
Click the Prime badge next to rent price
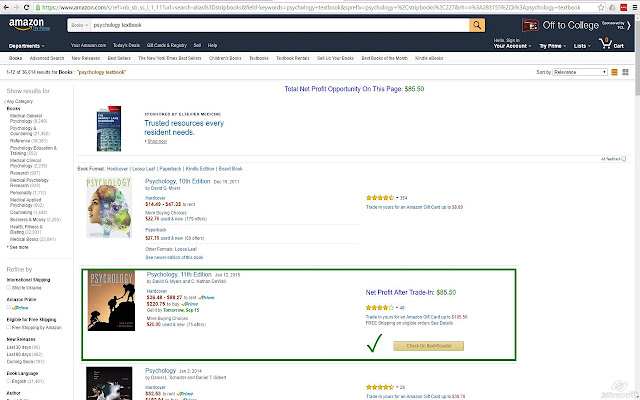[x=207, y=298]
